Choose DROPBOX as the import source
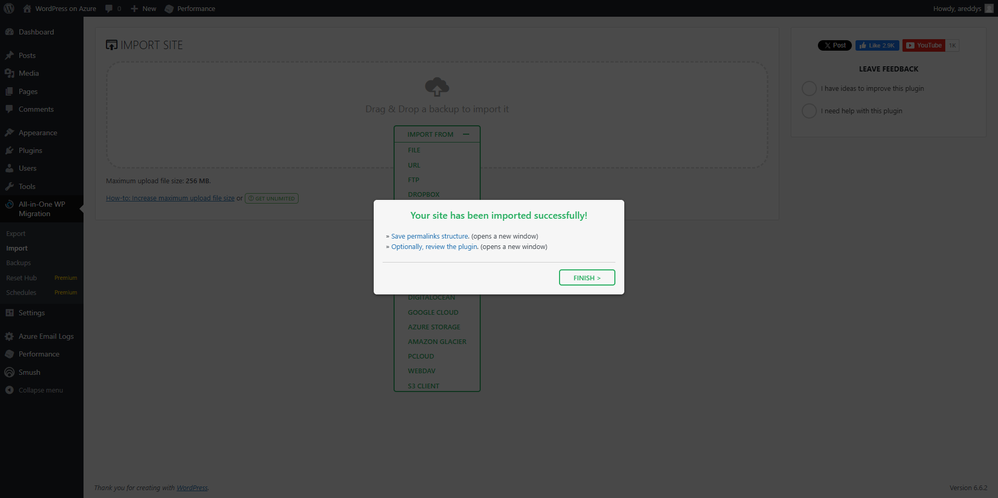The width and height of the screenshot is (998, 498). pyautogui.click(x=424, y=194)
